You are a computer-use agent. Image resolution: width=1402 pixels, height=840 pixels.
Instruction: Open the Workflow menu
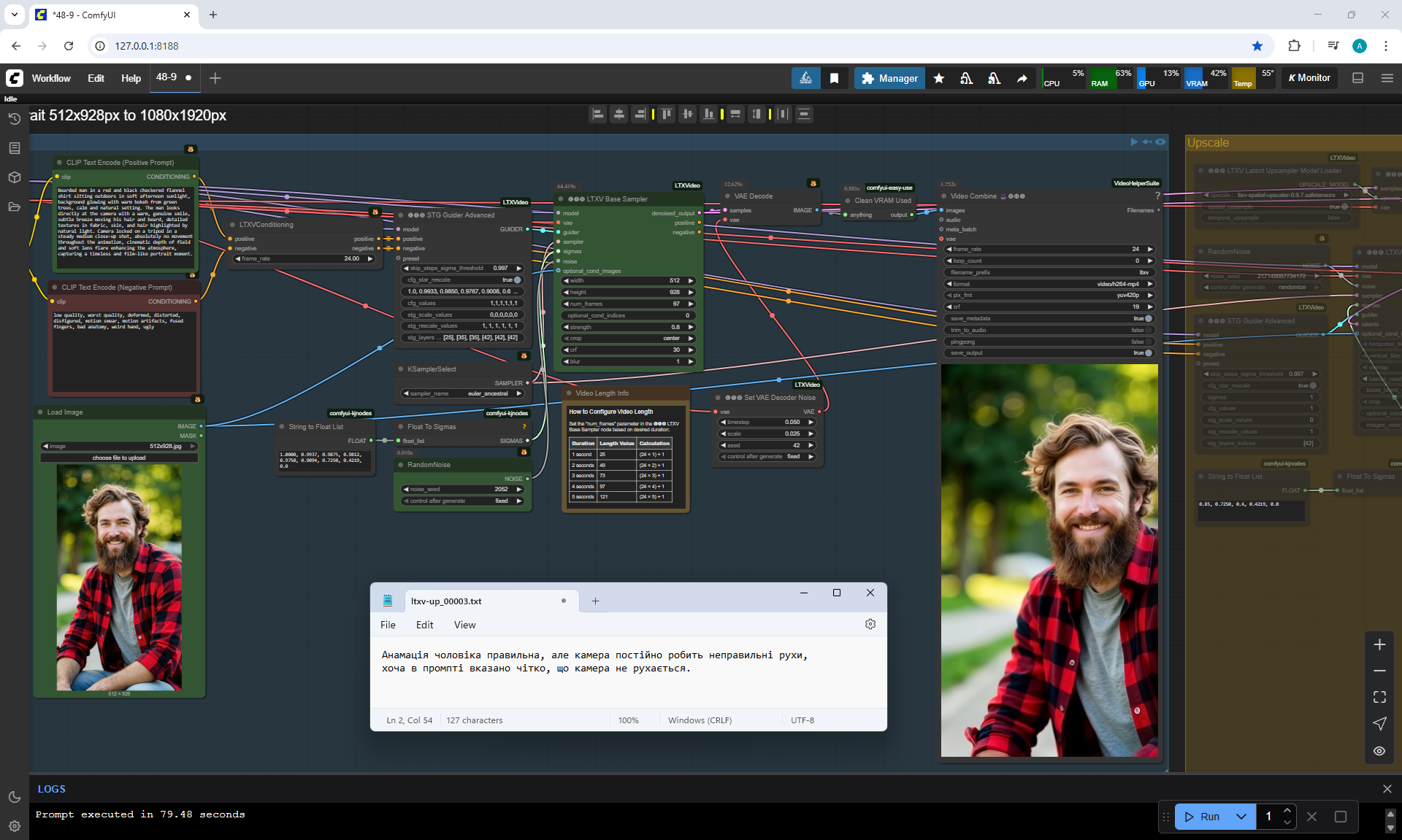pyautogui.click(x=51, y=78)
